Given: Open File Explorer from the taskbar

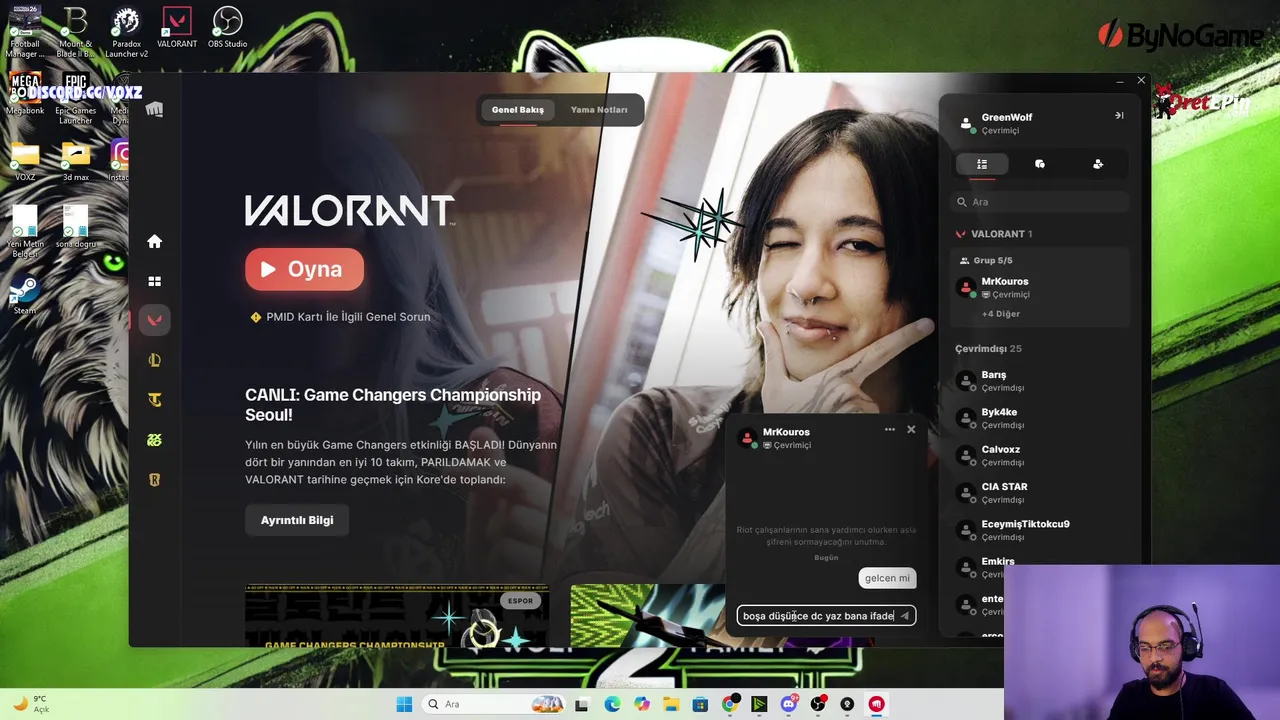Looking at the screenshot, I should [671, 704].
